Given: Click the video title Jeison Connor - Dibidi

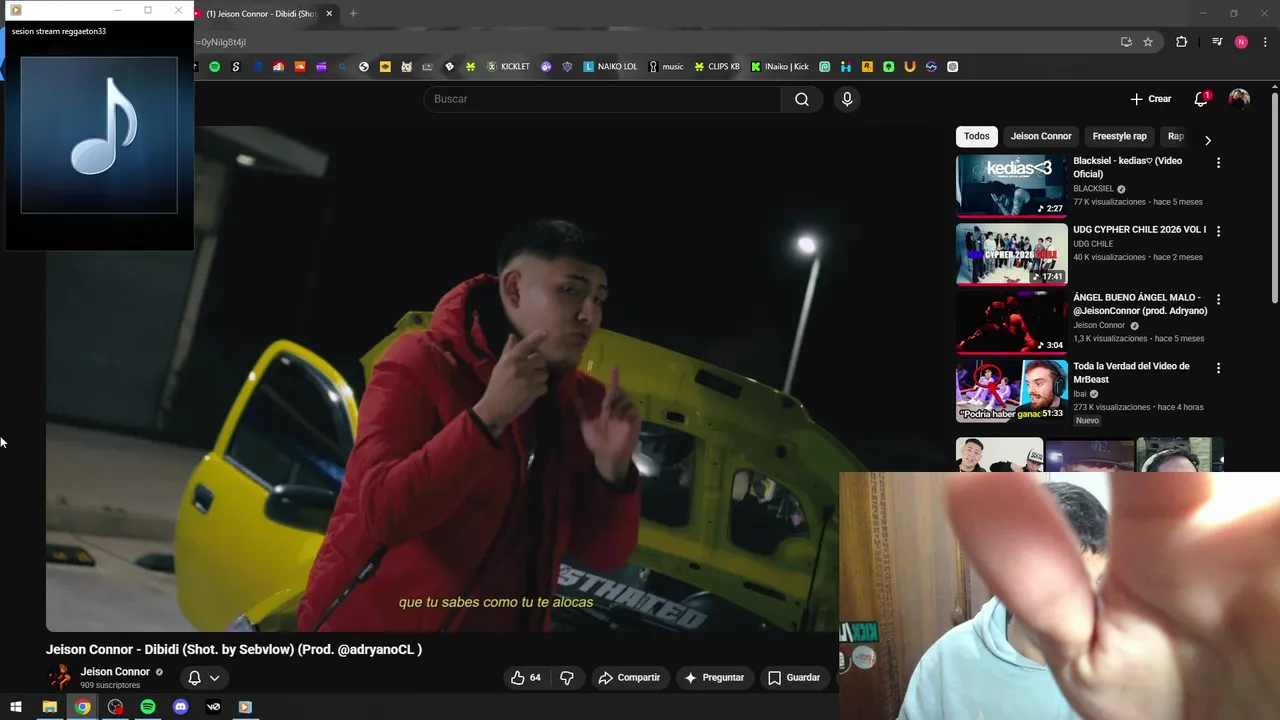Looking at the screenshot, I should coord(234,649).
